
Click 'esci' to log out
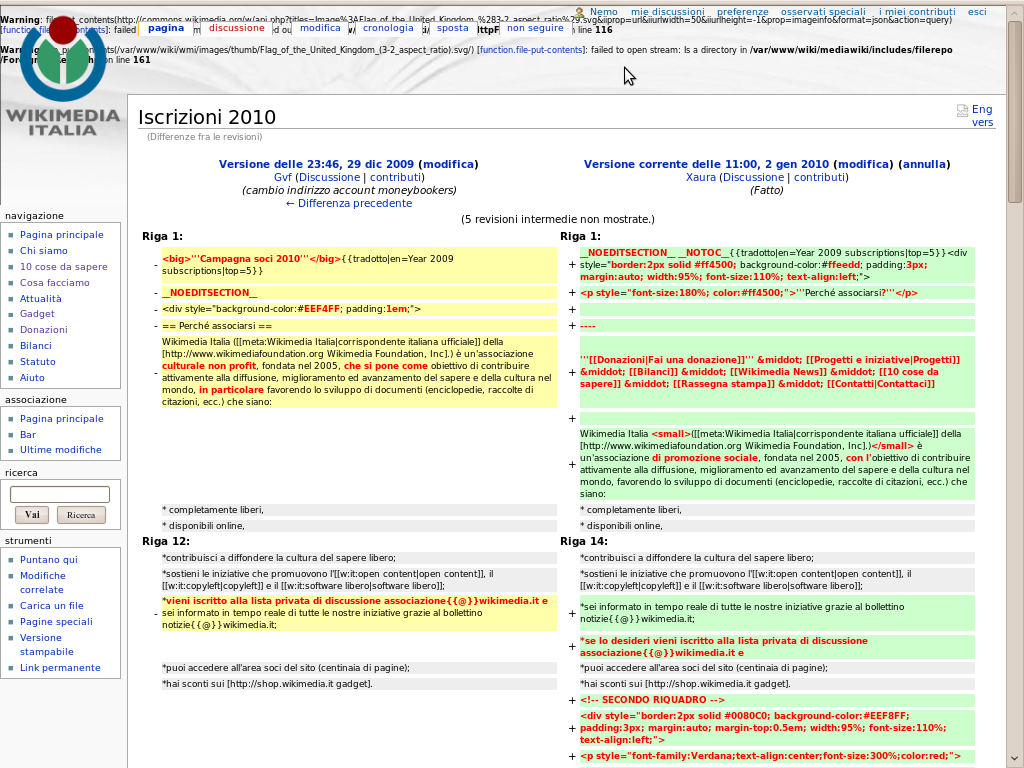977,12
